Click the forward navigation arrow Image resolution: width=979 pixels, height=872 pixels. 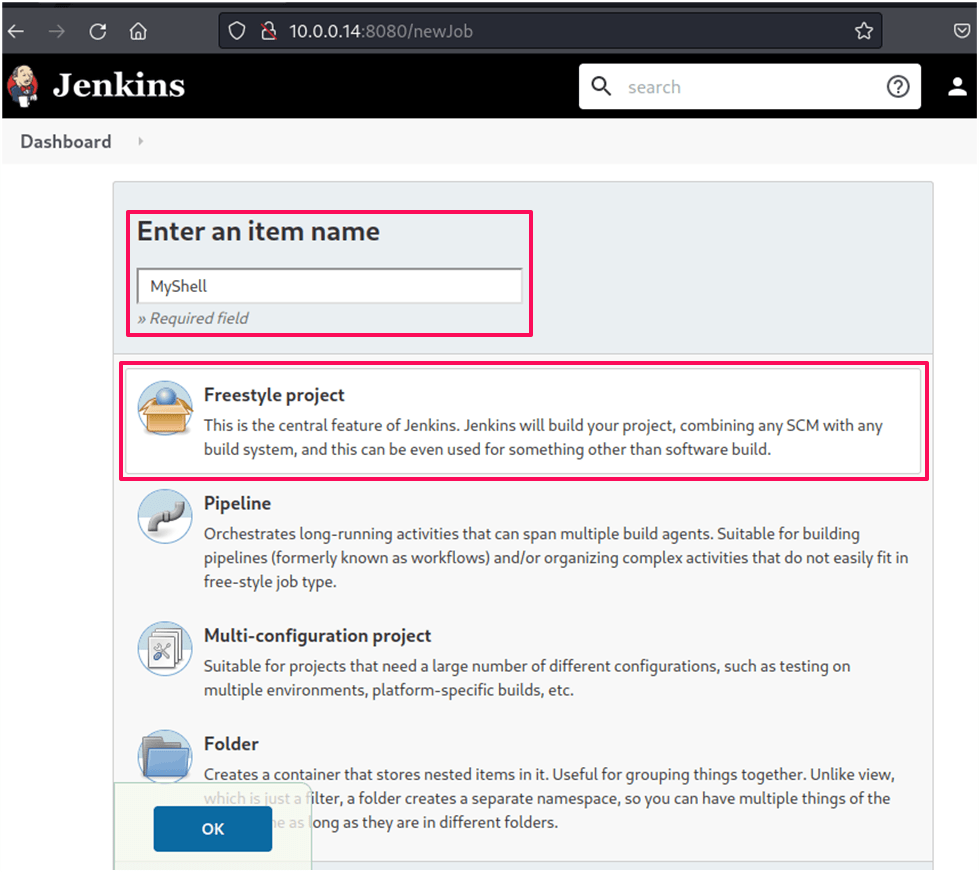(58, 30)
